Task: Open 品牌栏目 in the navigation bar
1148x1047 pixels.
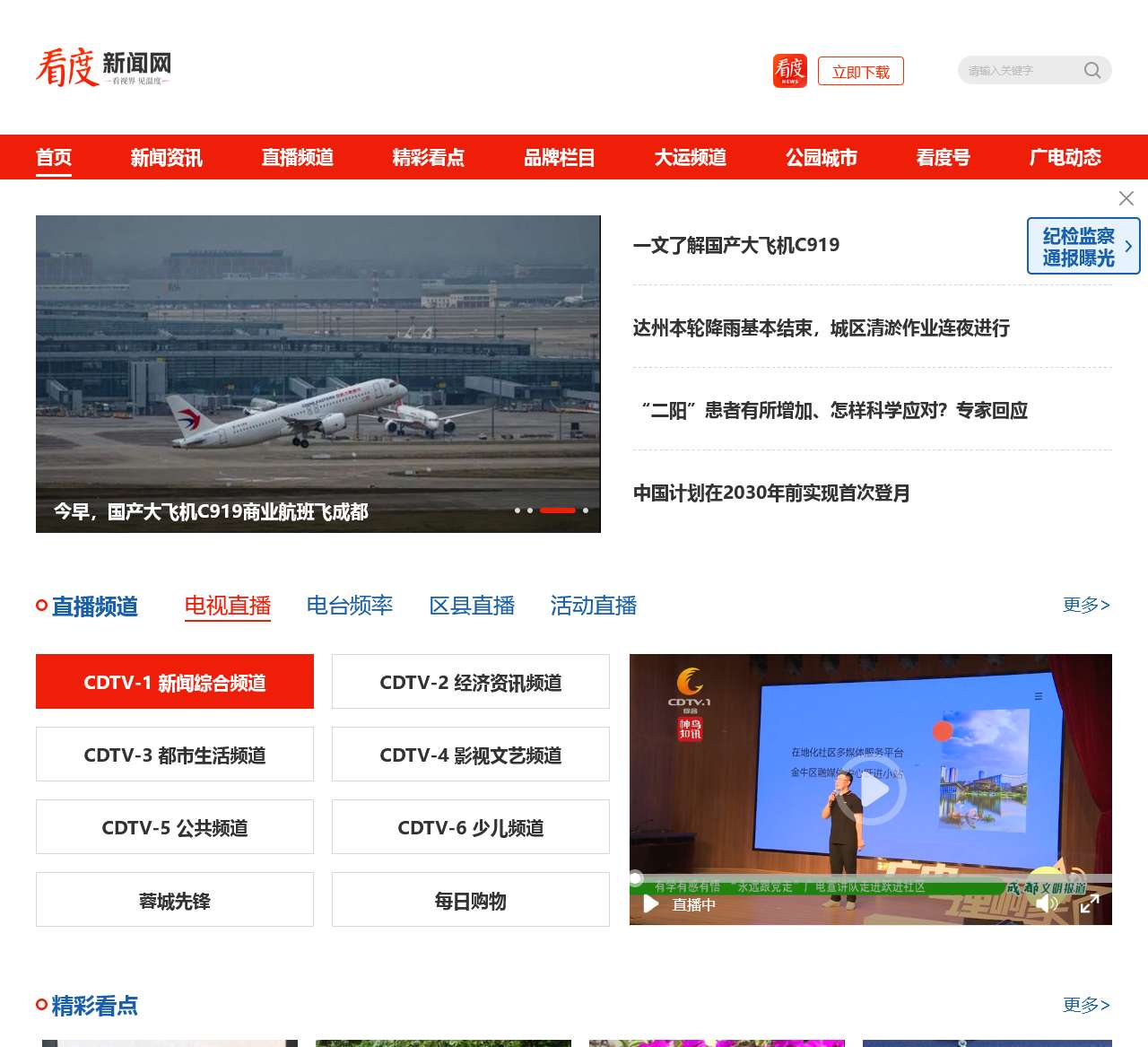Action: coord(560,158)
